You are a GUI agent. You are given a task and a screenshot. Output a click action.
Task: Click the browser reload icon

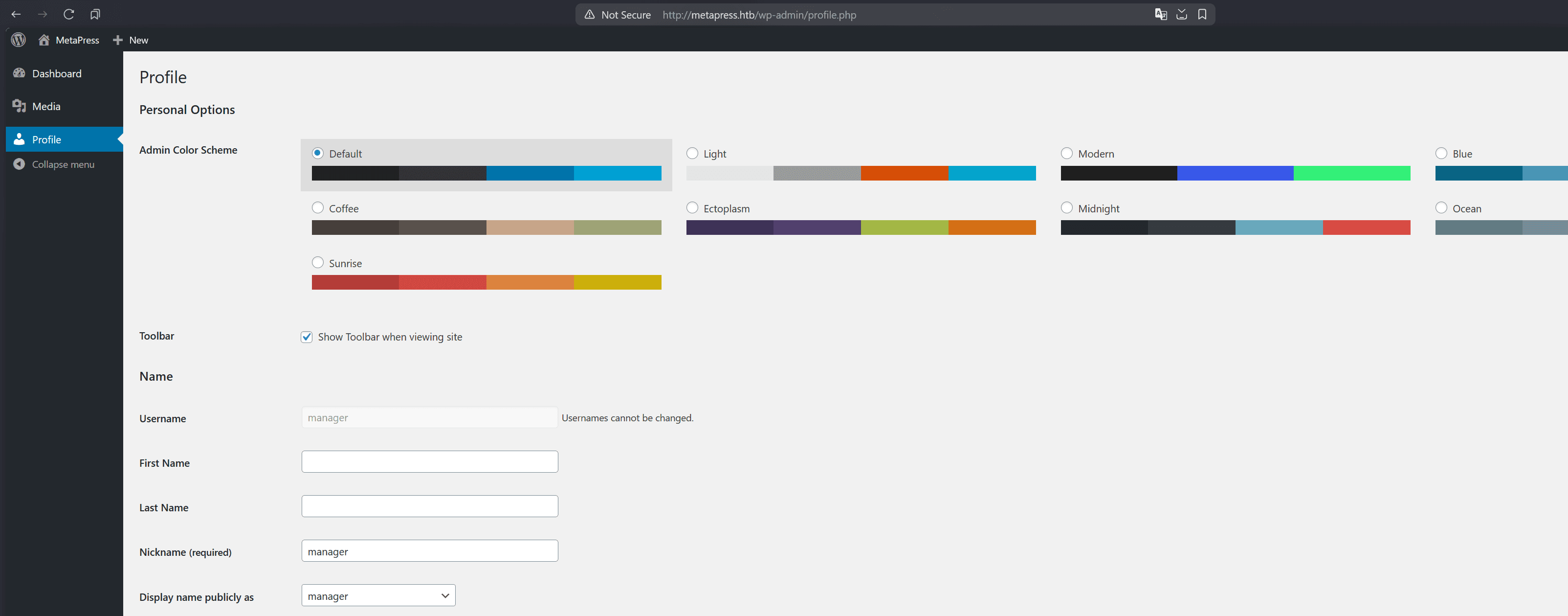point(69,14)
